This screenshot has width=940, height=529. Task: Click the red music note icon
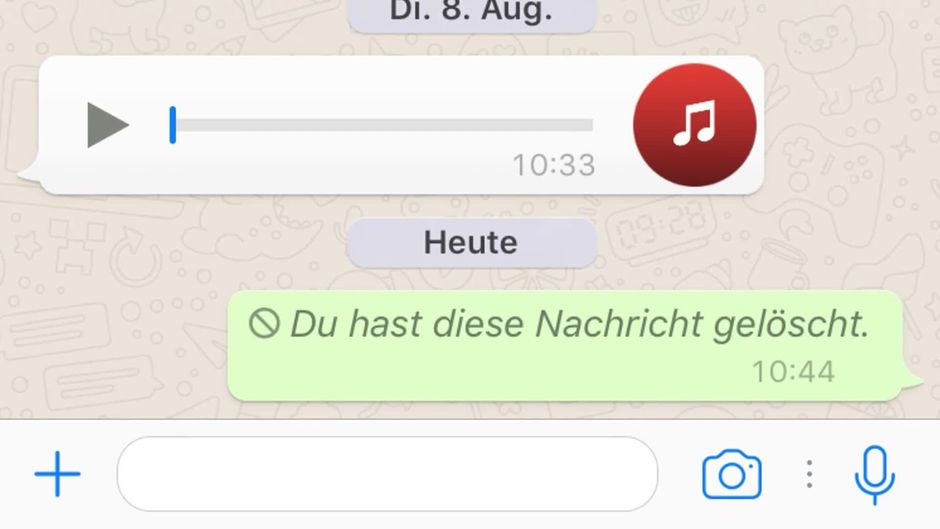[x=694, y=125]
